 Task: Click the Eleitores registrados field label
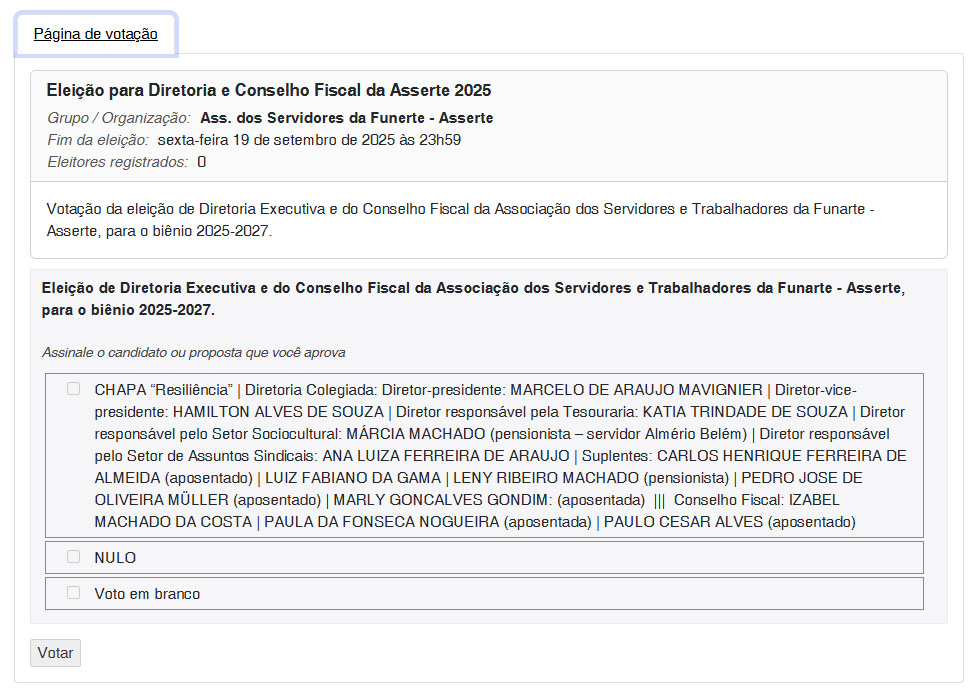(x=117, y=162)
